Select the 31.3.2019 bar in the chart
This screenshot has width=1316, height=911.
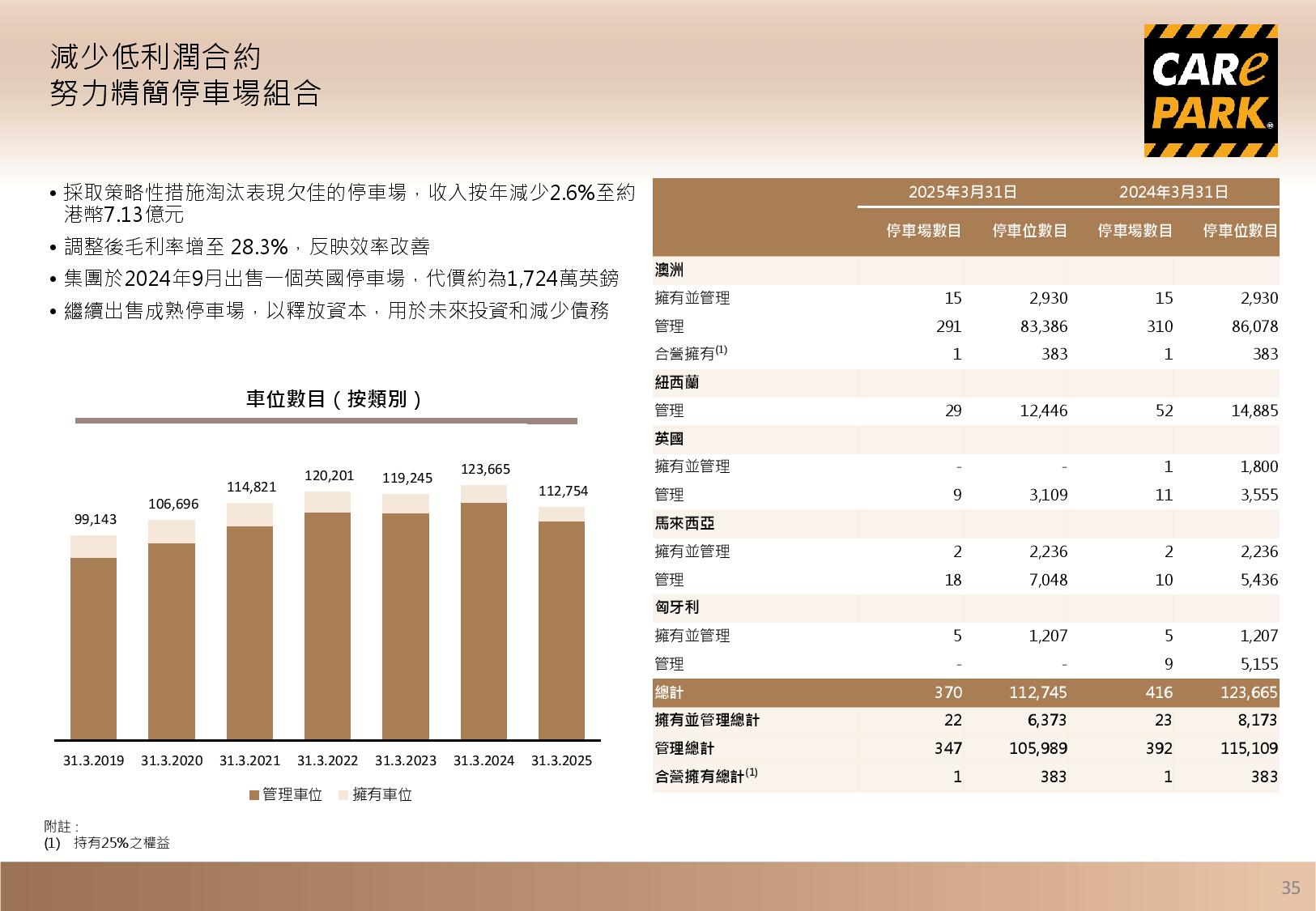tap(93, 640)
